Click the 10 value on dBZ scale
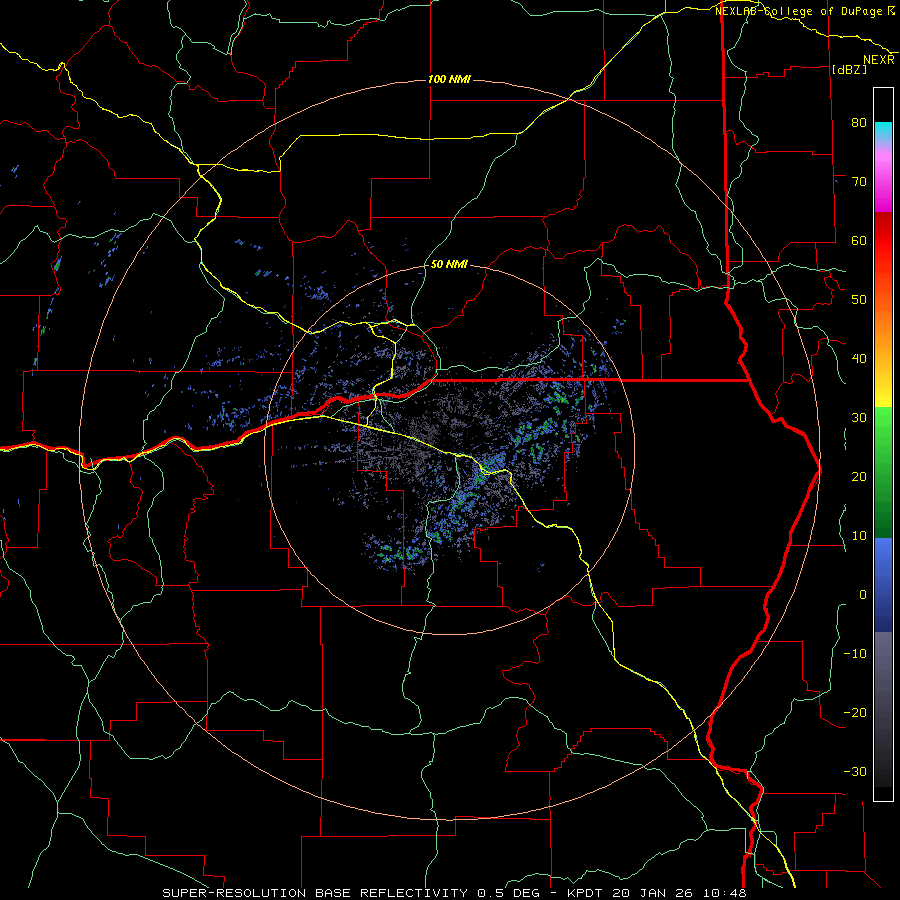The width and height of the screenshot is (900, 900). 859,536
